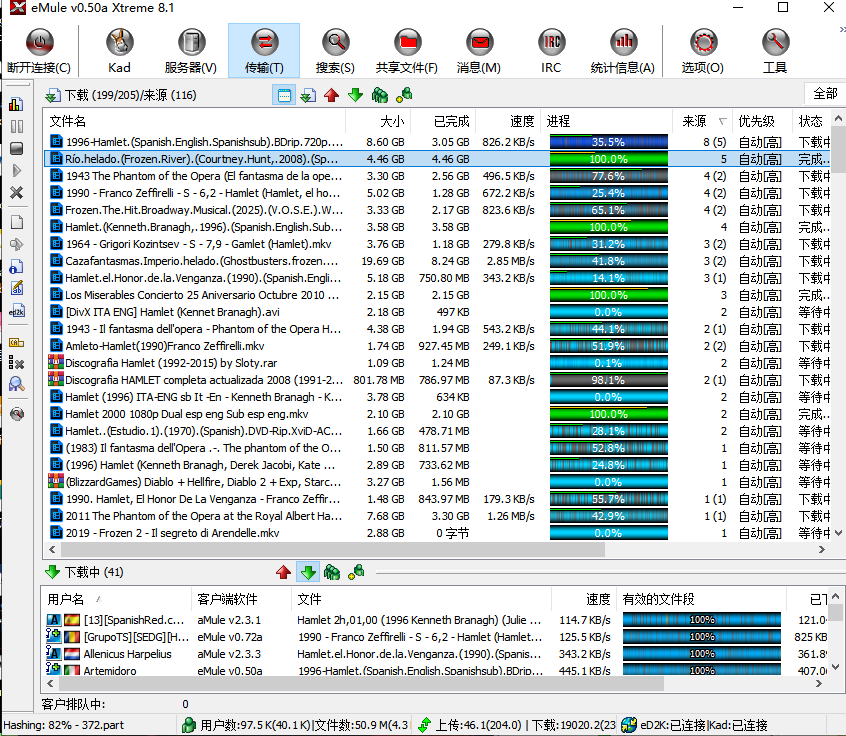Open Options (选项)
The height and width of the screenshot is (736, 846).
coord(702,51)
